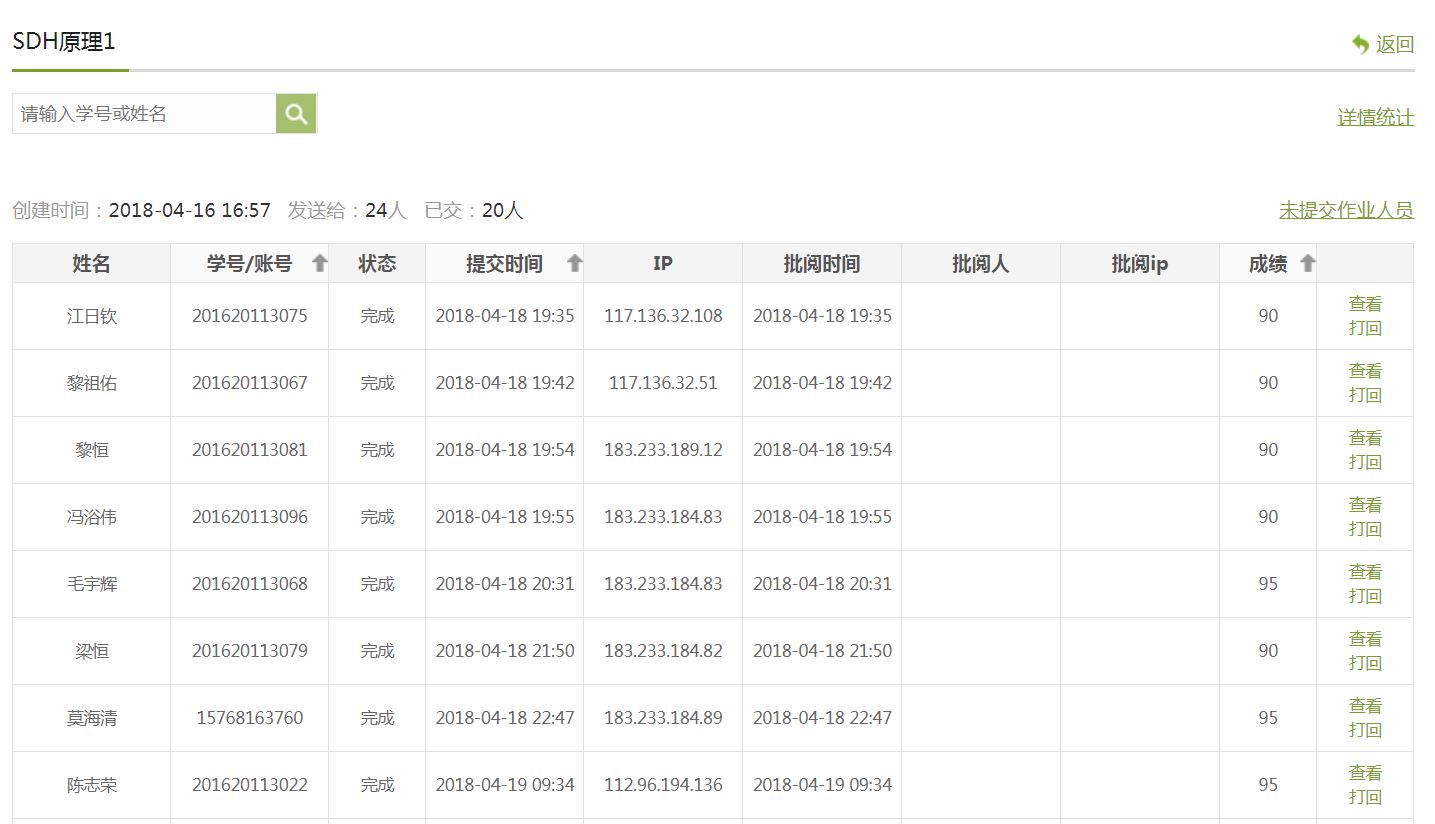Sort by 学号/账号 arrow icon
The image size is (1435, 824).
tap(320, 263)
